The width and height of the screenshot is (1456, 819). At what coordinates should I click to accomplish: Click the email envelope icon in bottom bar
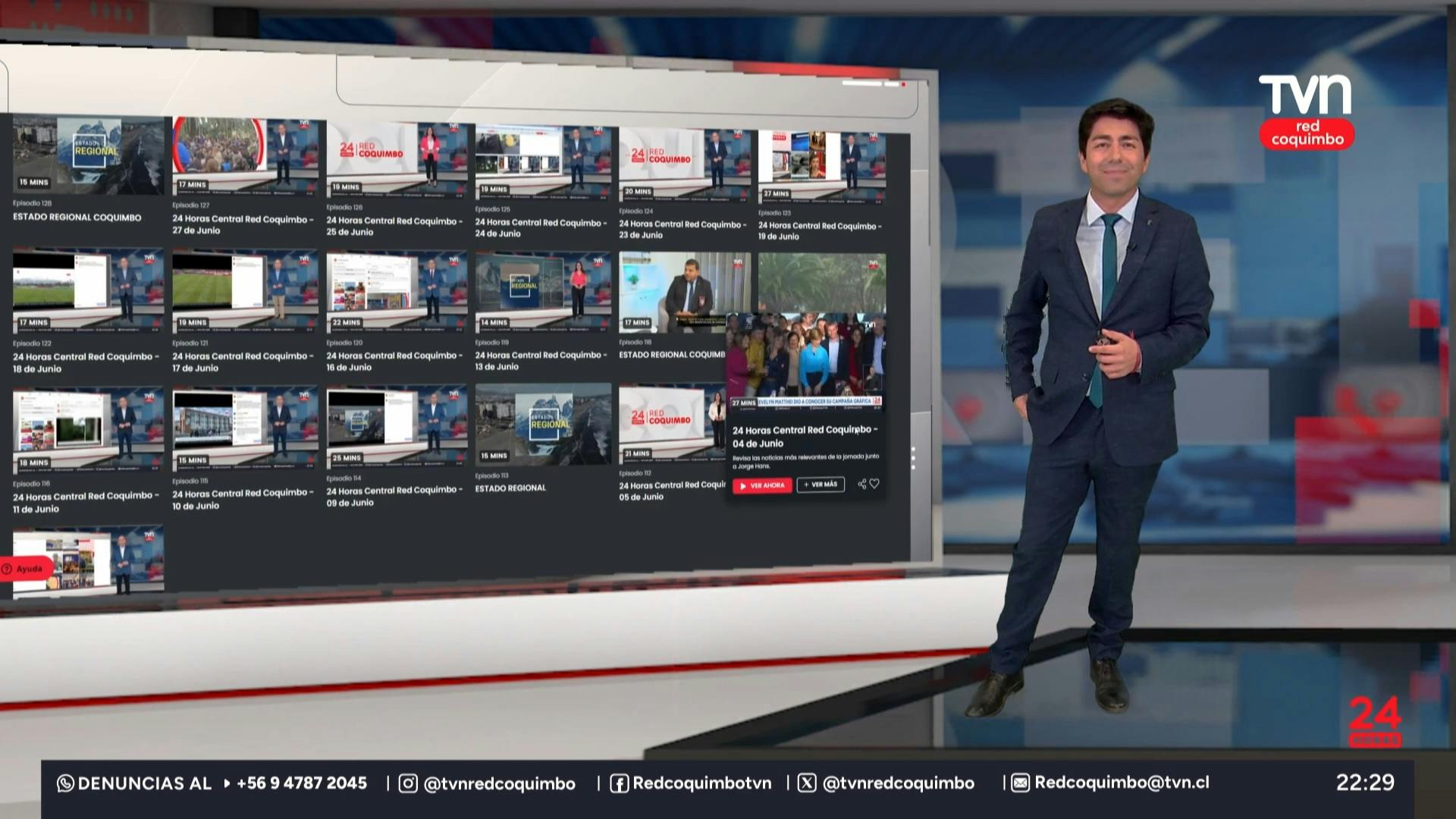coord(1020,783)
